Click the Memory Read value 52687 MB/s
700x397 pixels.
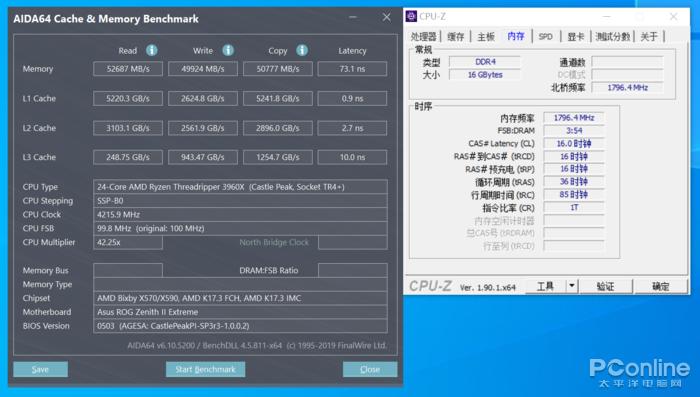pos(128,69)
